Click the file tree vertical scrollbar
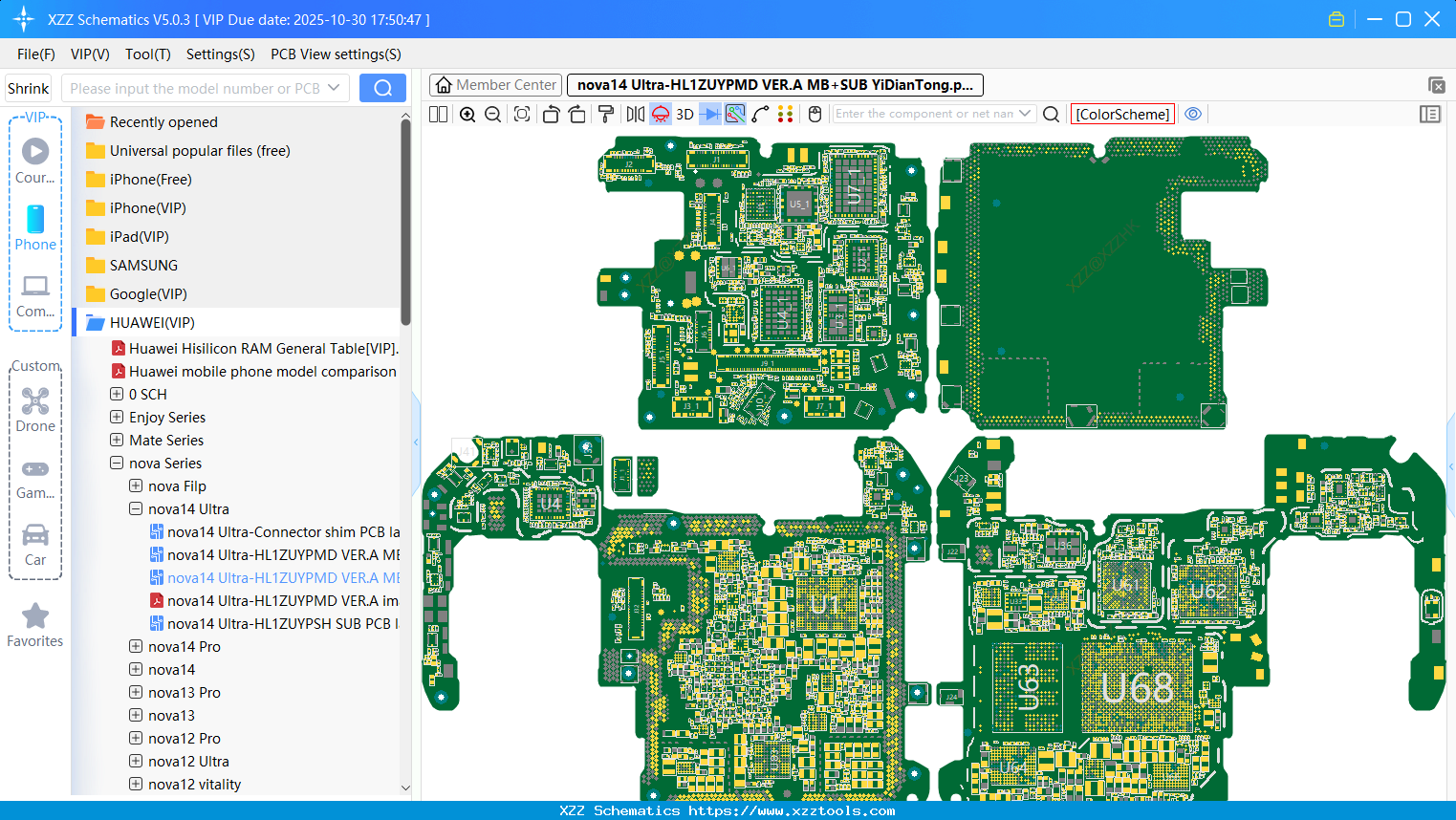The image size is (1456, 820). (405, 220)
